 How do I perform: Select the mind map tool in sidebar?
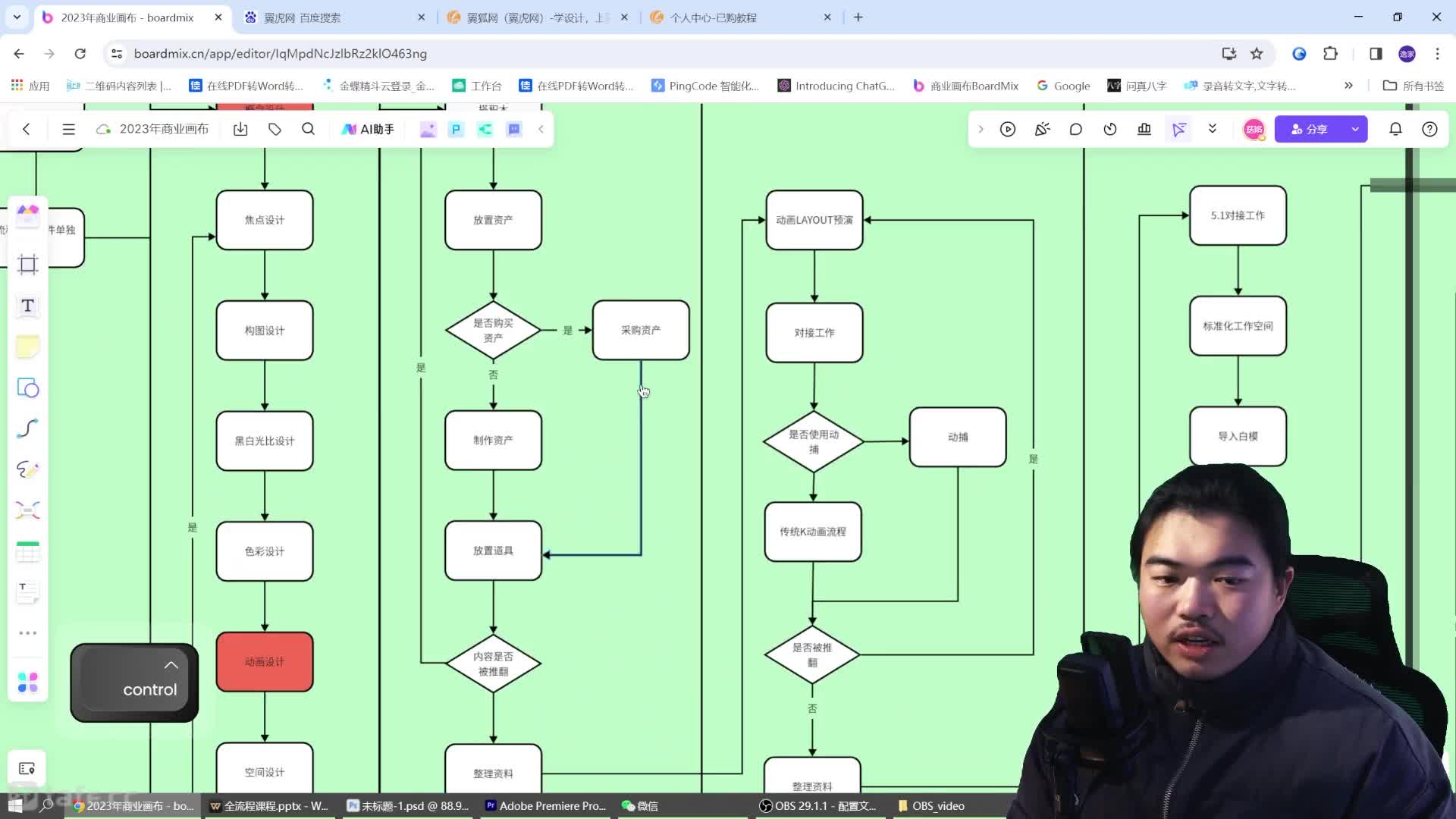pos(28,510)
